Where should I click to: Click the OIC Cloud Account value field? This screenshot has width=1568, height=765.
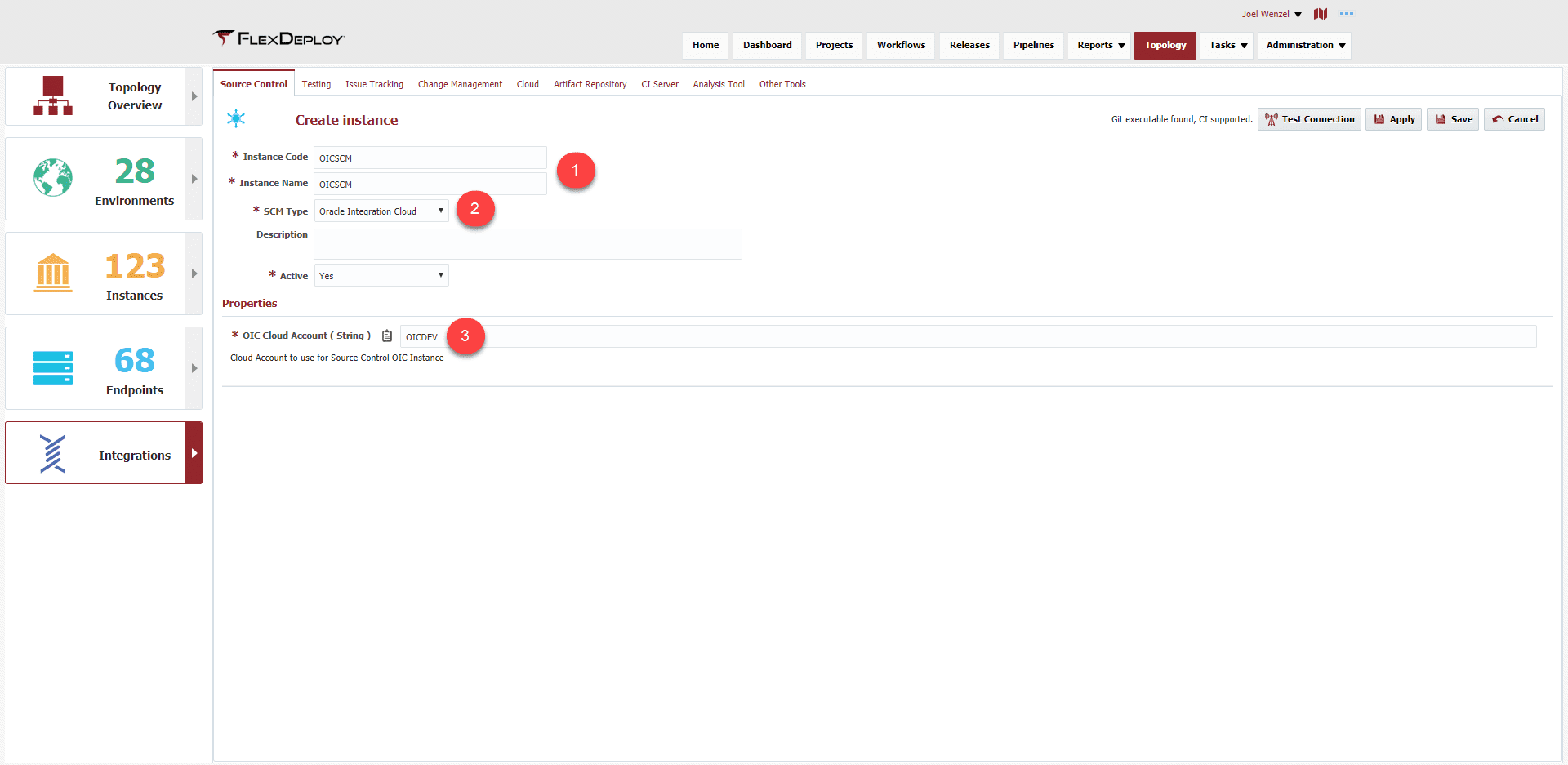(x=968, y=336)
